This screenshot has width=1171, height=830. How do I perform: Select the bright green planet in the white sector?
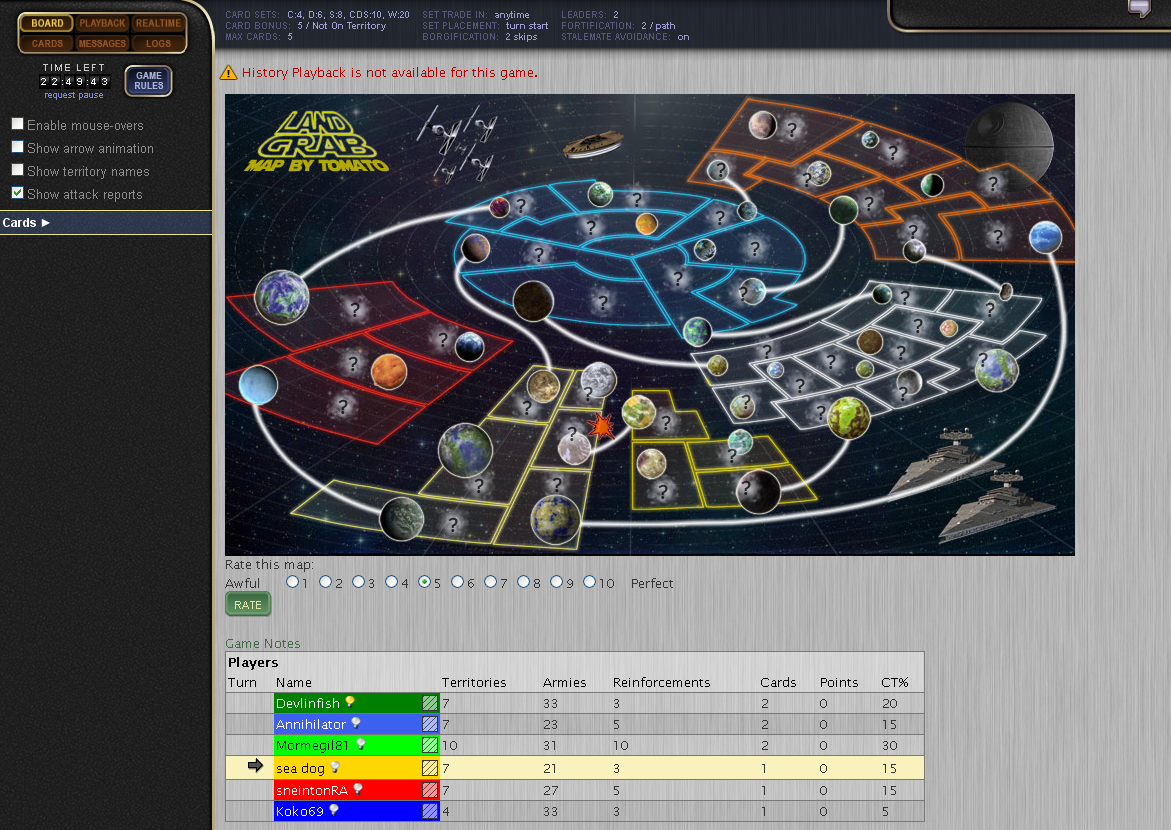point(849,416)
